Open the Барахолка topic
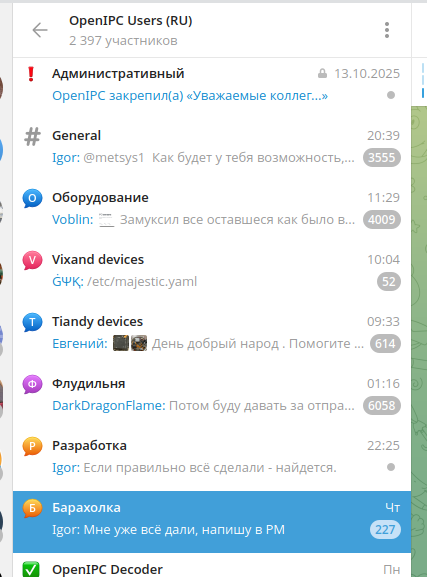427x577 pixels. click(212, 522)
